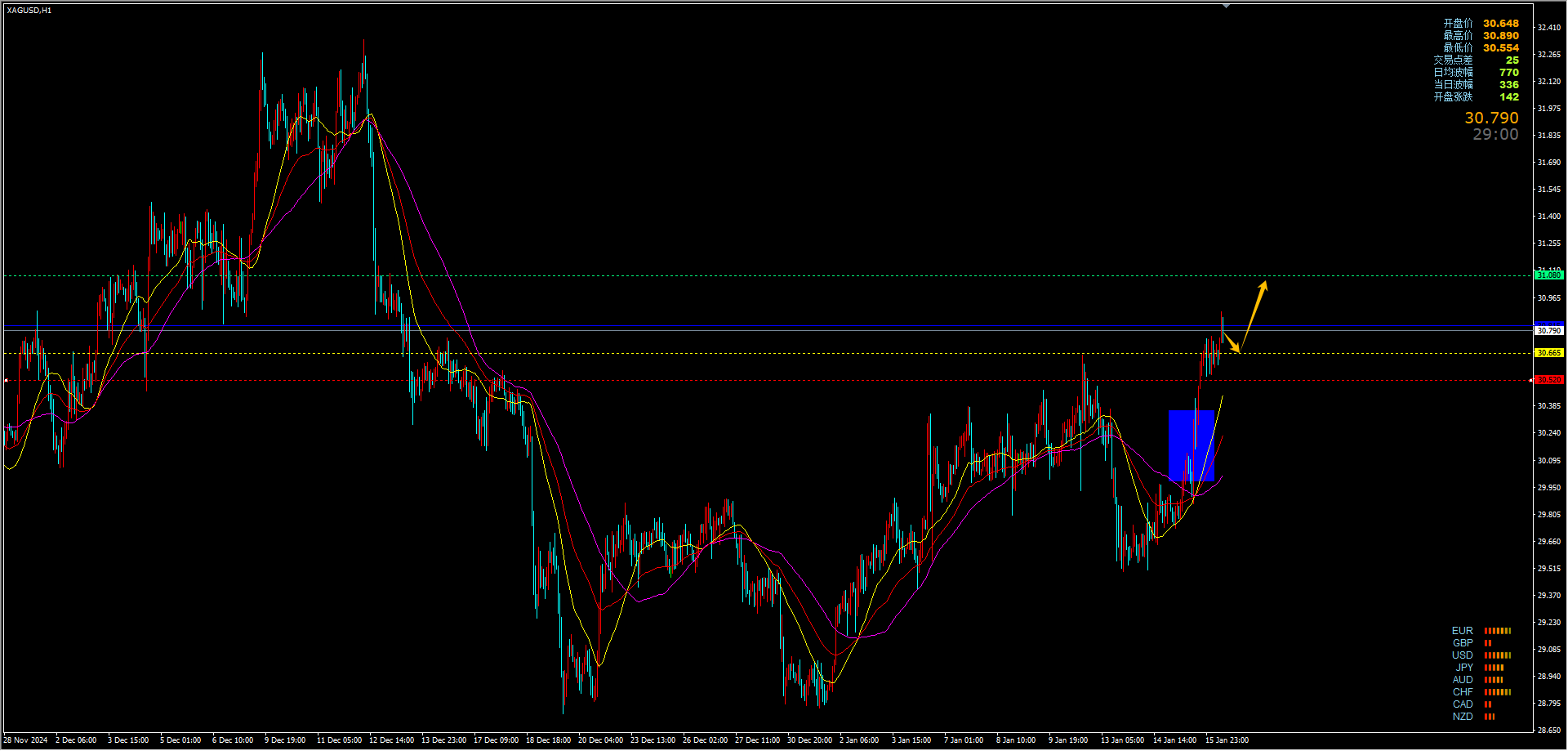Click the green 31.080 price level label
The image size is (1568, 751).
click(1548, 275)
